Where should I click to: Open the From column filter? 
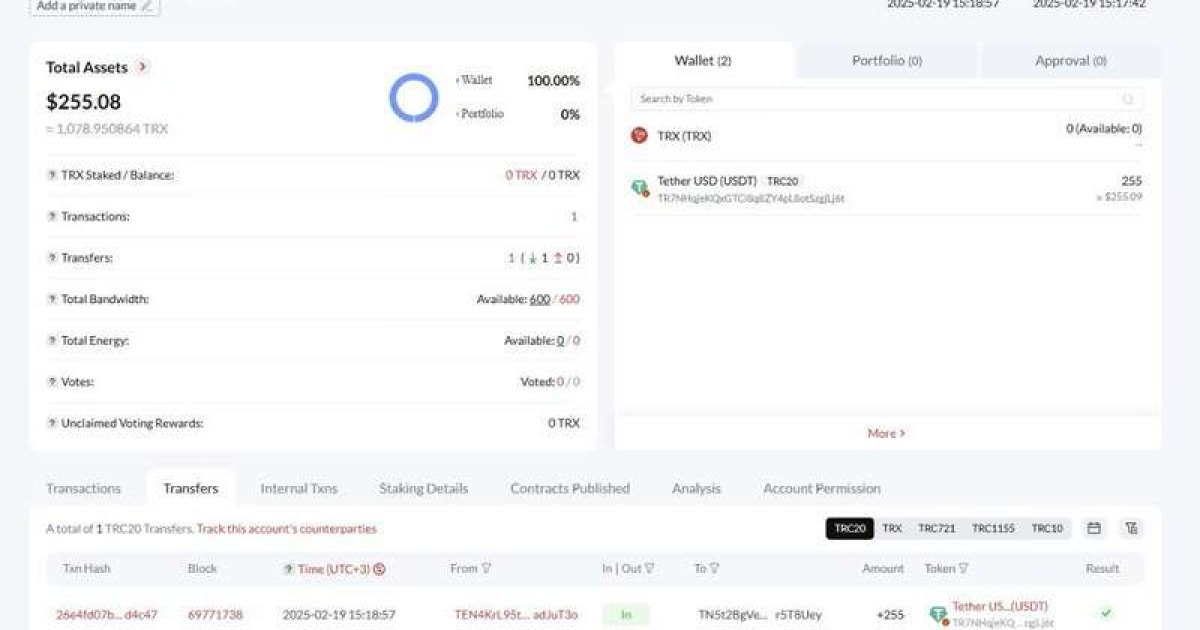[x=487, y=569]
